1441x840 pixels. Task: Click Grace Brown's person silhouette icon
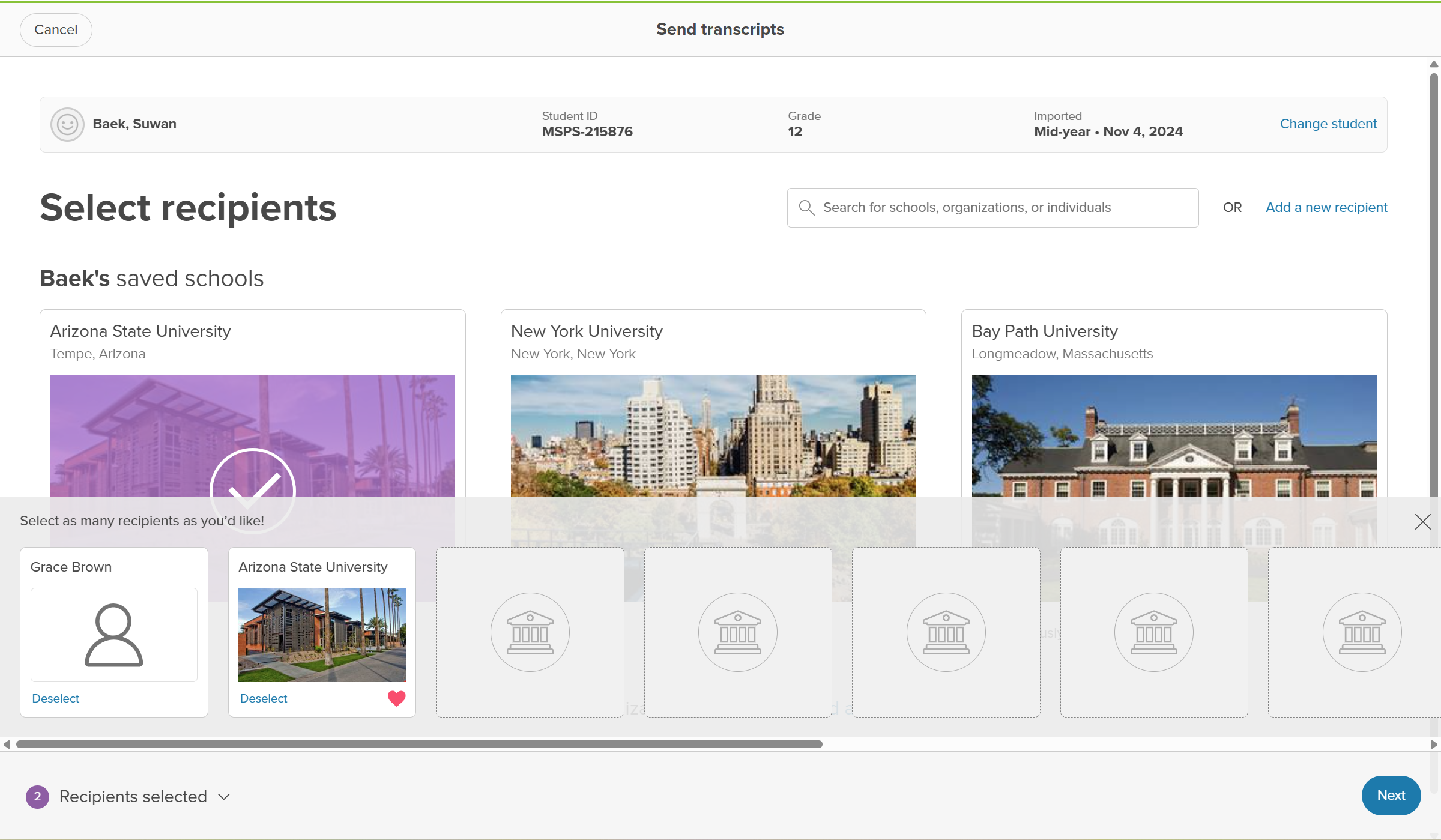tap(113, 635)
